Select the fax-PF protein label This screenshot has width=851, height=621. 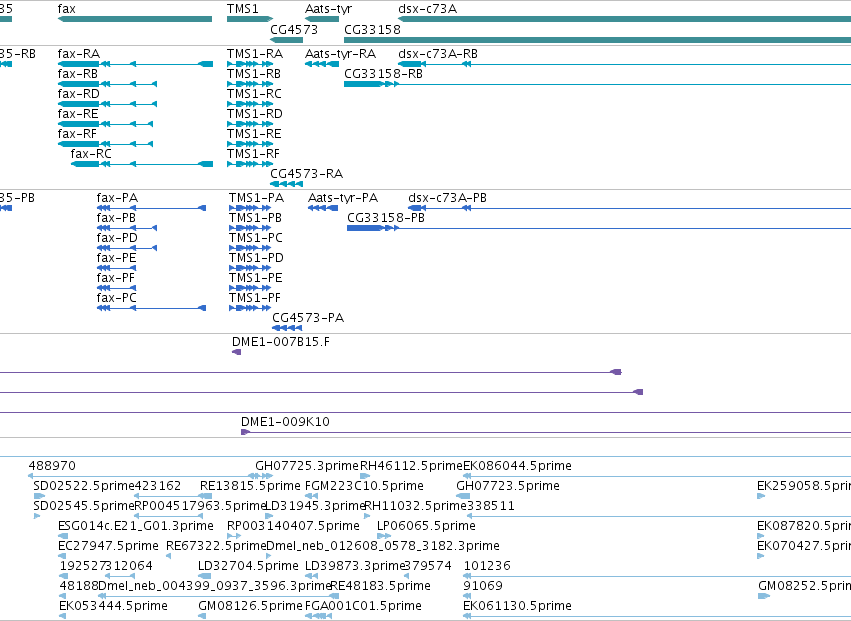pyautogui.click(x=116, y=278)
